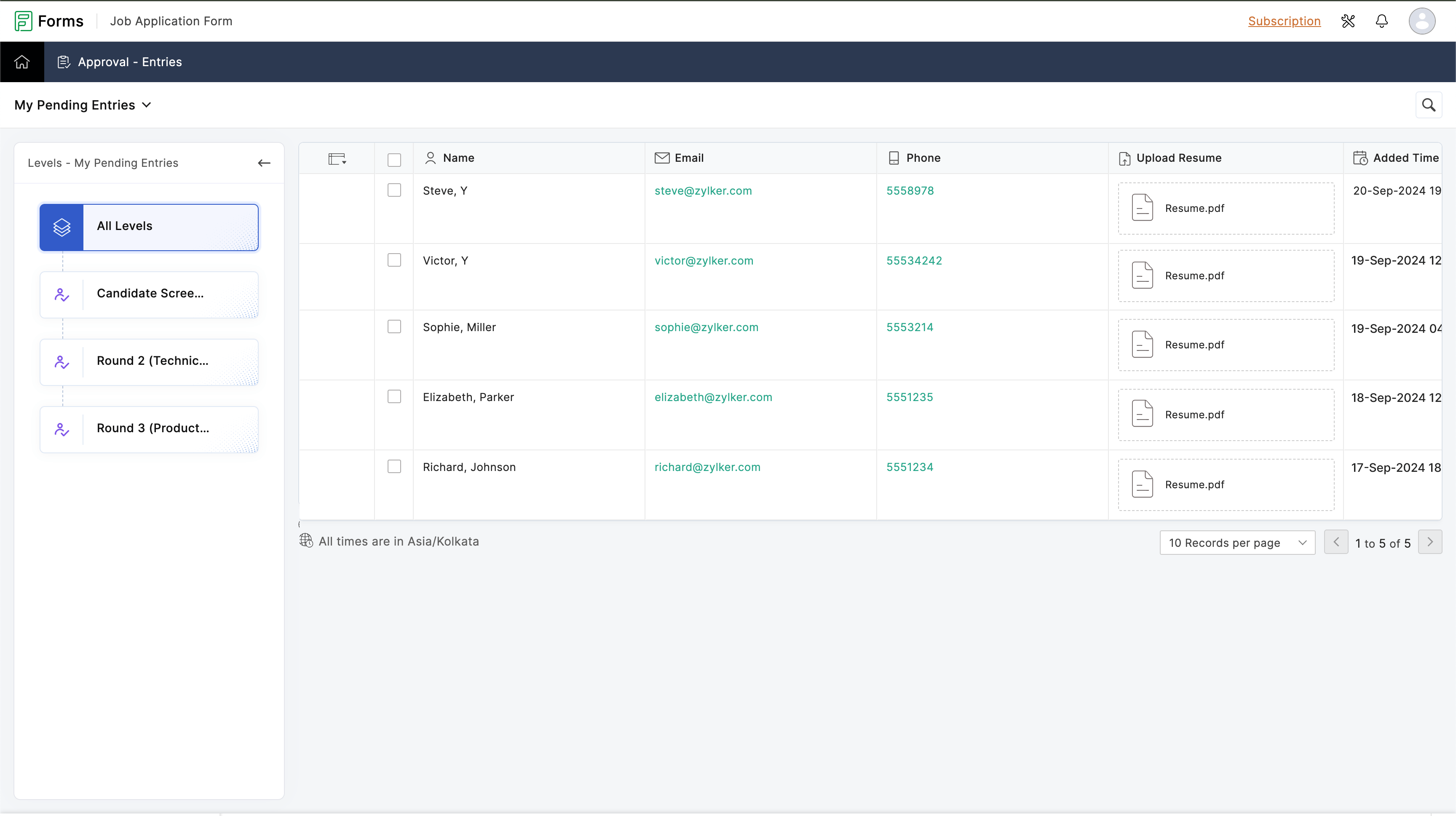Select the All Levels filter
The width and height of the screenshot is (1456, 816).
pyautogui.click(x=149, y=227)
